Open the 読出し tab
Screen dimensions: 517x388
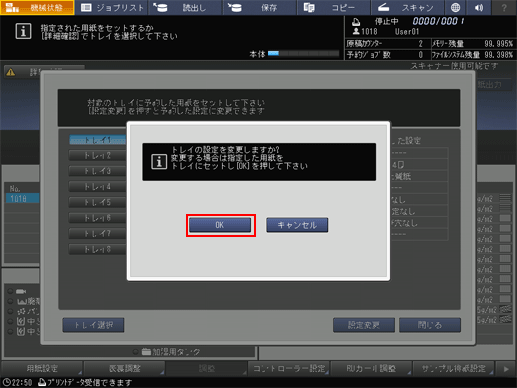tap(186, 7)
